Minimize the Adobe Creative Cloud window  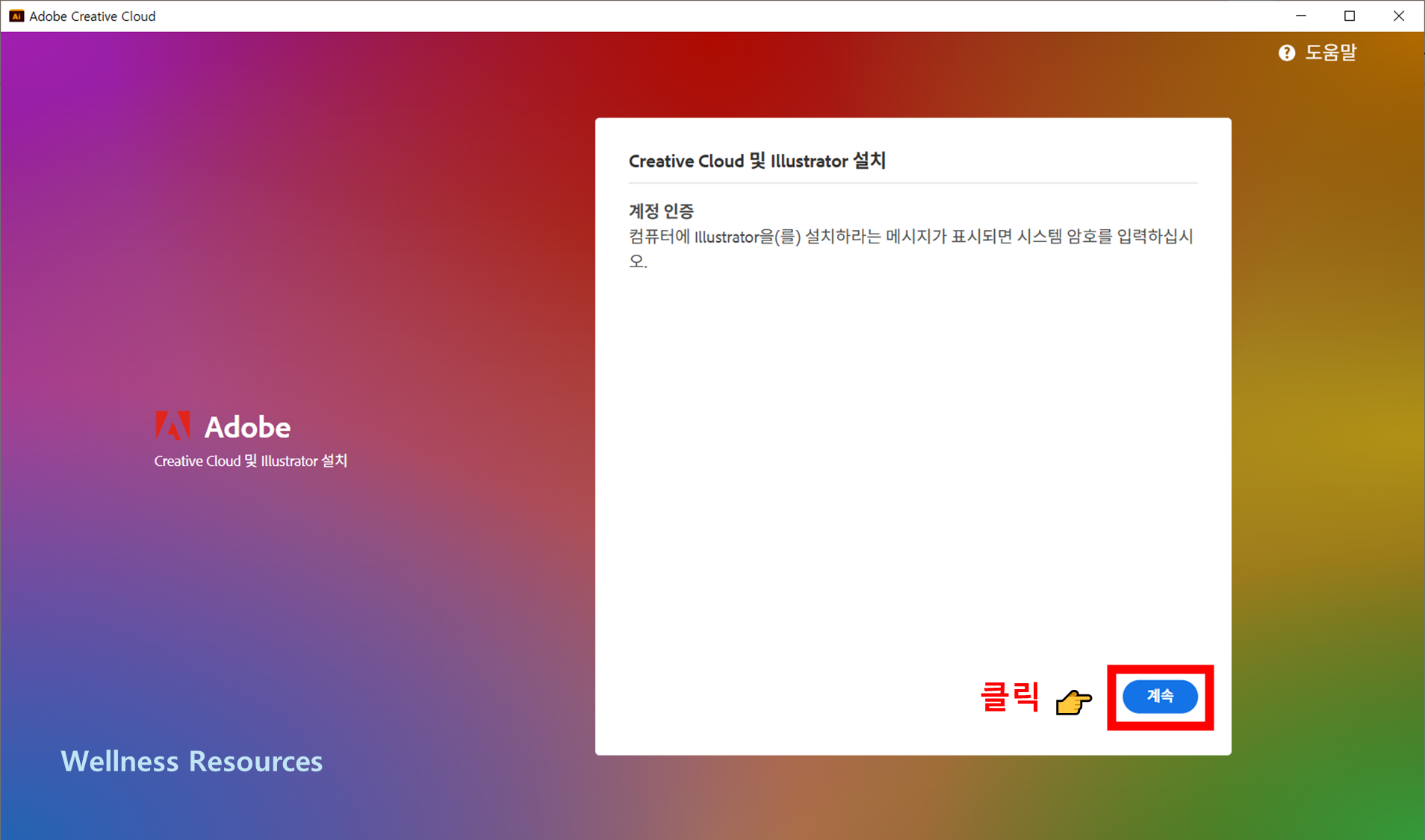[1301, 16]
